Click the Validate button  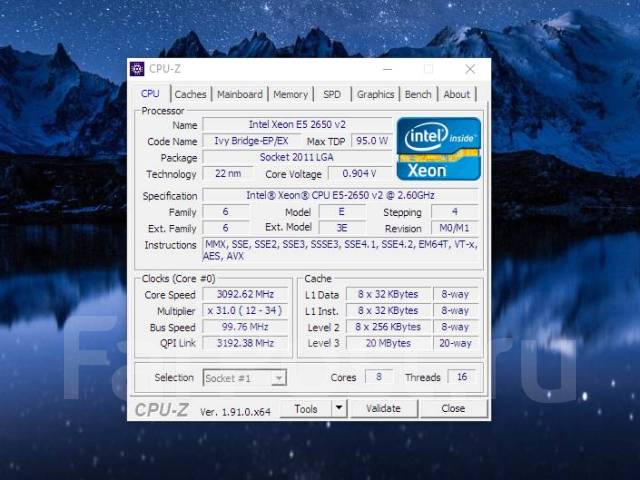click(x=384, y=408)
